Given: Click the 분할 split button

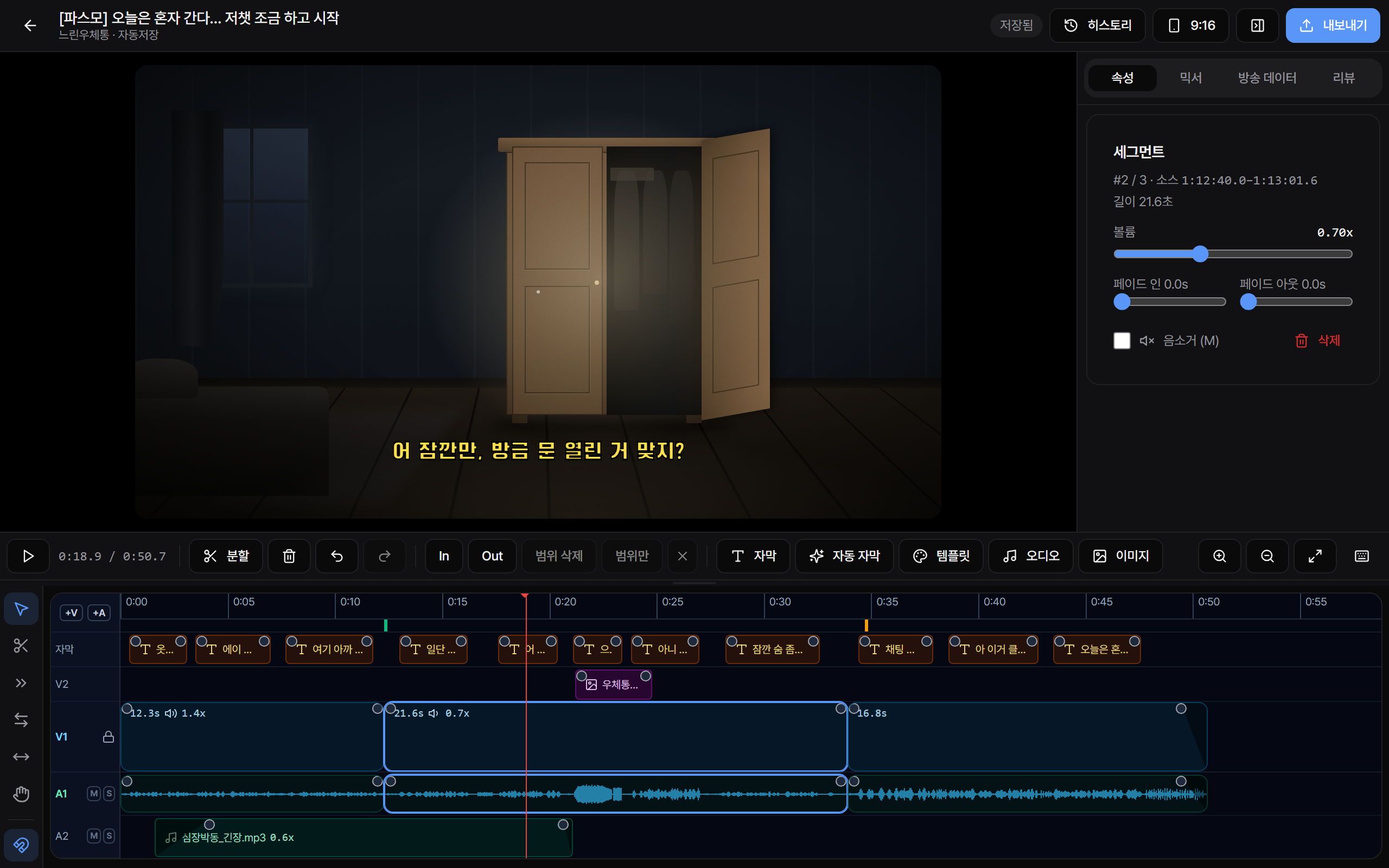Looking at the screenshot, I should pyautogui.click(x=226, y=556).
